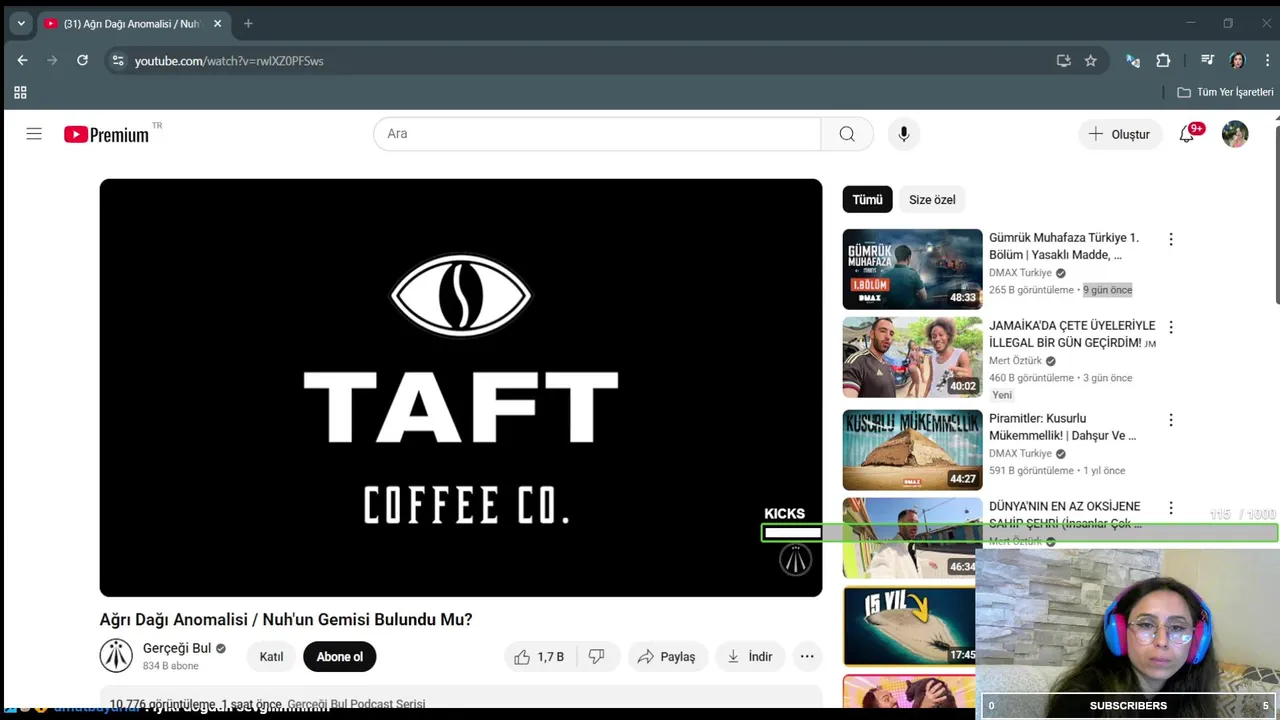Select the Tümü filter chip
1280x720 pixels.
tap(867, 200)
